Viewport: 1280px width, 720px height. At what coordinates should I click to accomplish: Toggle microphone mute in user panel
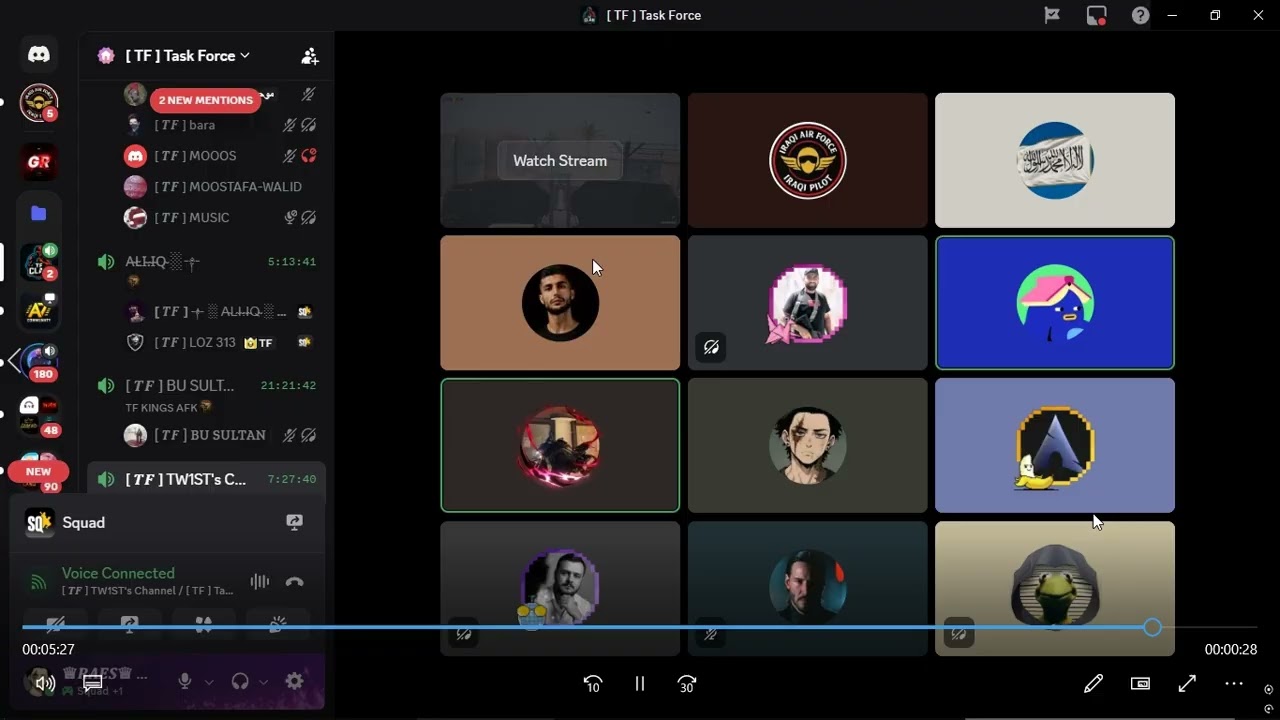point(184,681)
